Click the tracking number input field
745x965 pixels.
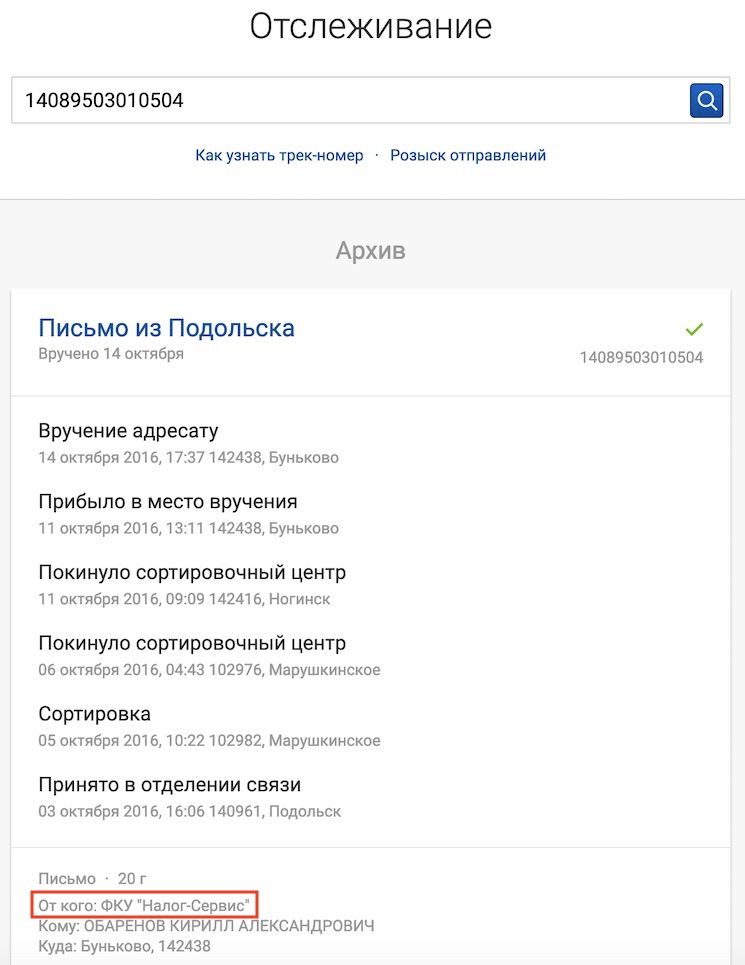[x=350, y=100]
